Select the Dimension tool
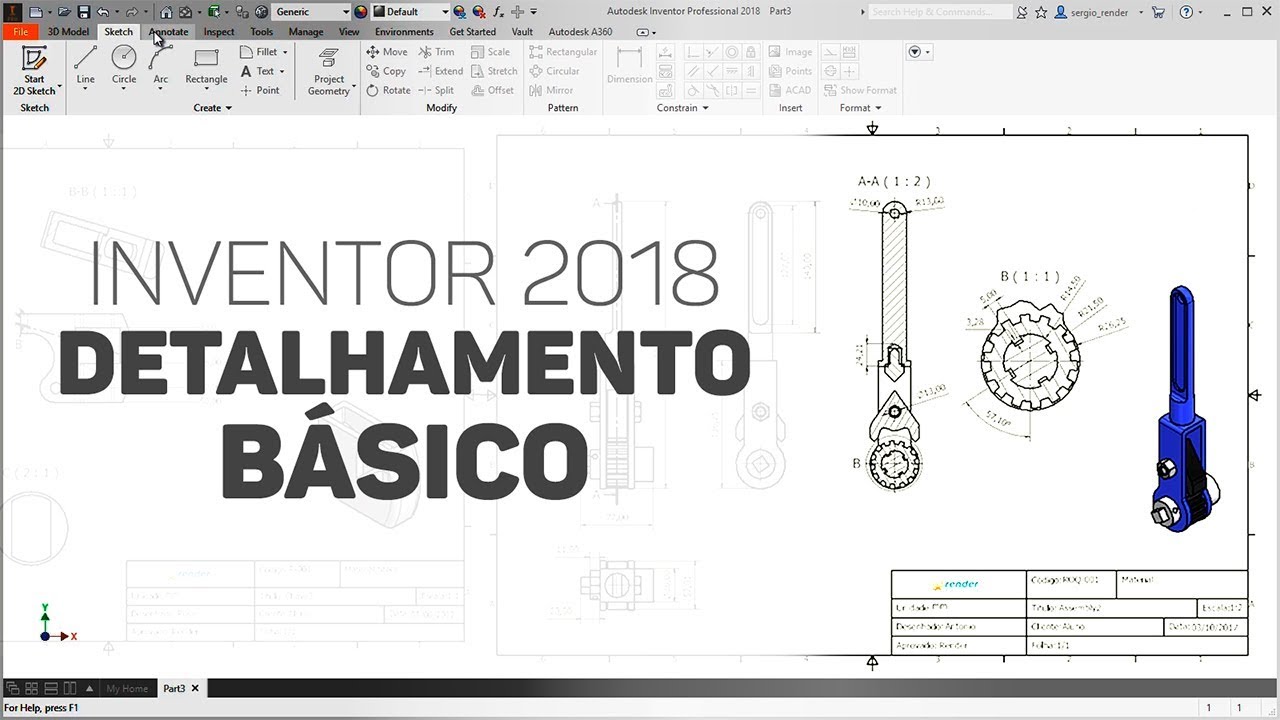This screenshot has height=720, width=1280. click(x=630, y=66)
